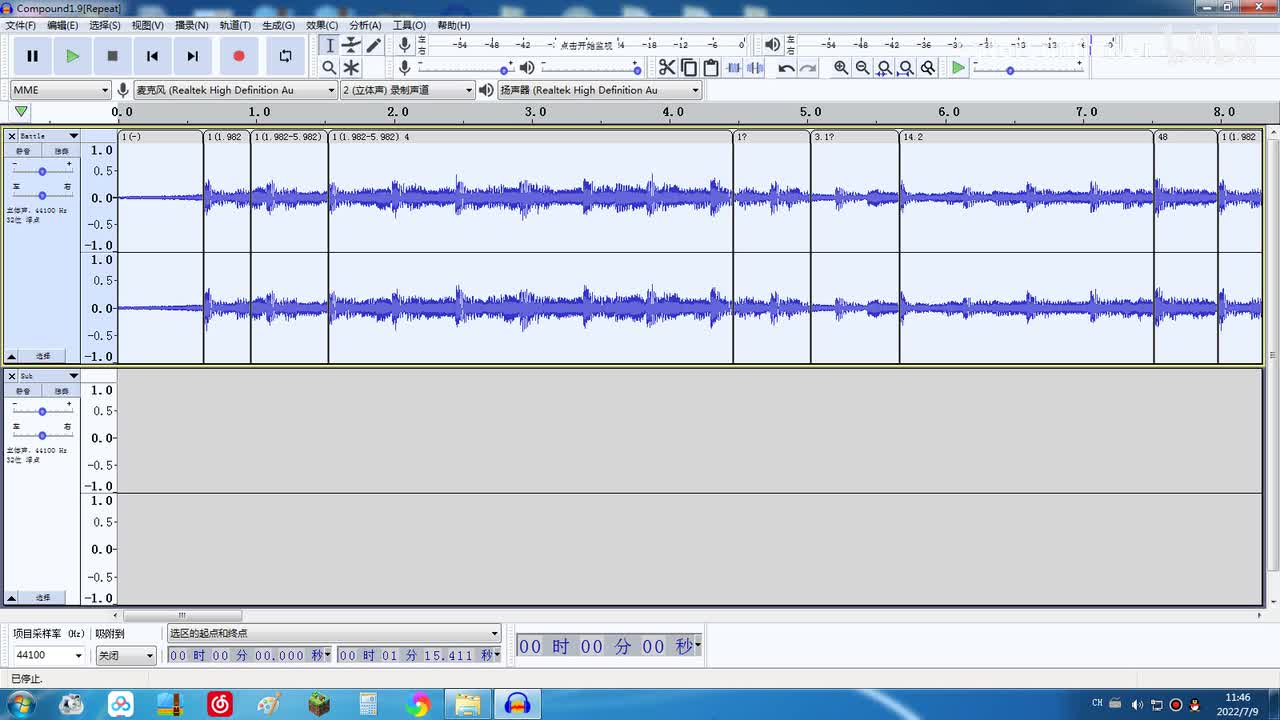Image resolution: width=1280 pixels, height=720 pixels.
Task: Stop playback with the Stop button
Action: pos(112,56)
